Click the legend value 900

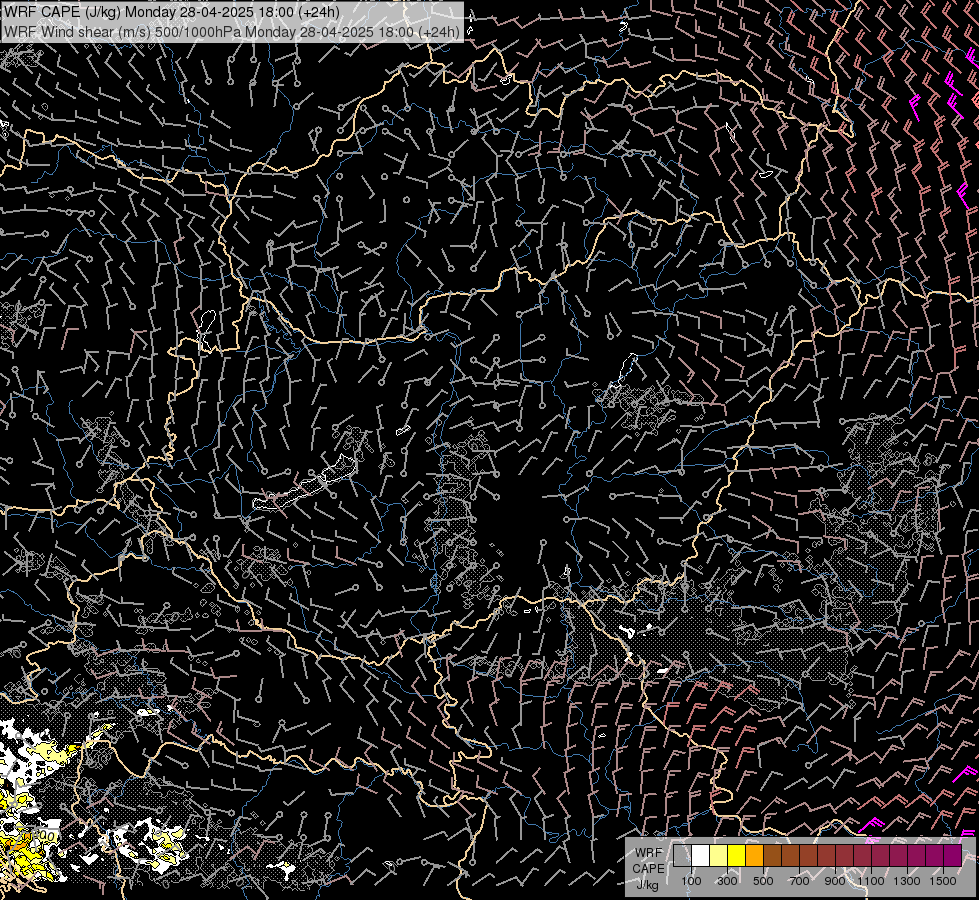point(835,881)
